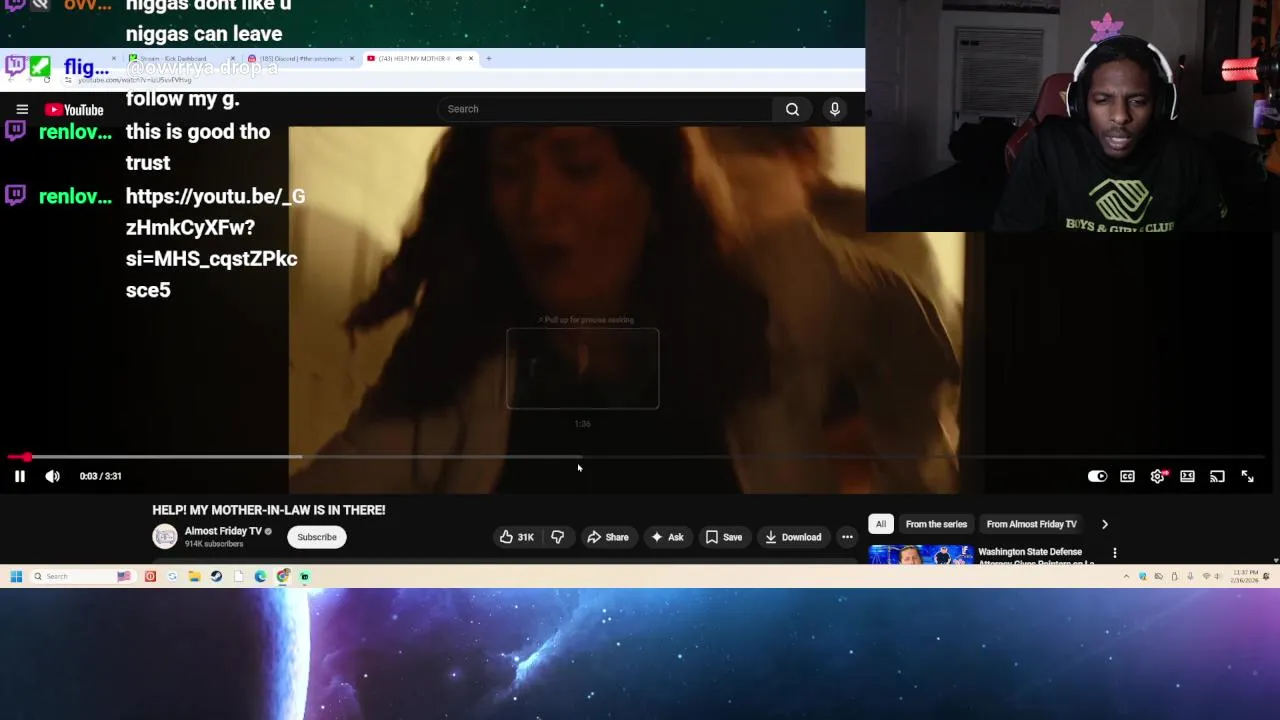The width and height of the screenshot is (1280, 720).
Task: Open the three-dot more actions menu
Action: tap(847, 537)
